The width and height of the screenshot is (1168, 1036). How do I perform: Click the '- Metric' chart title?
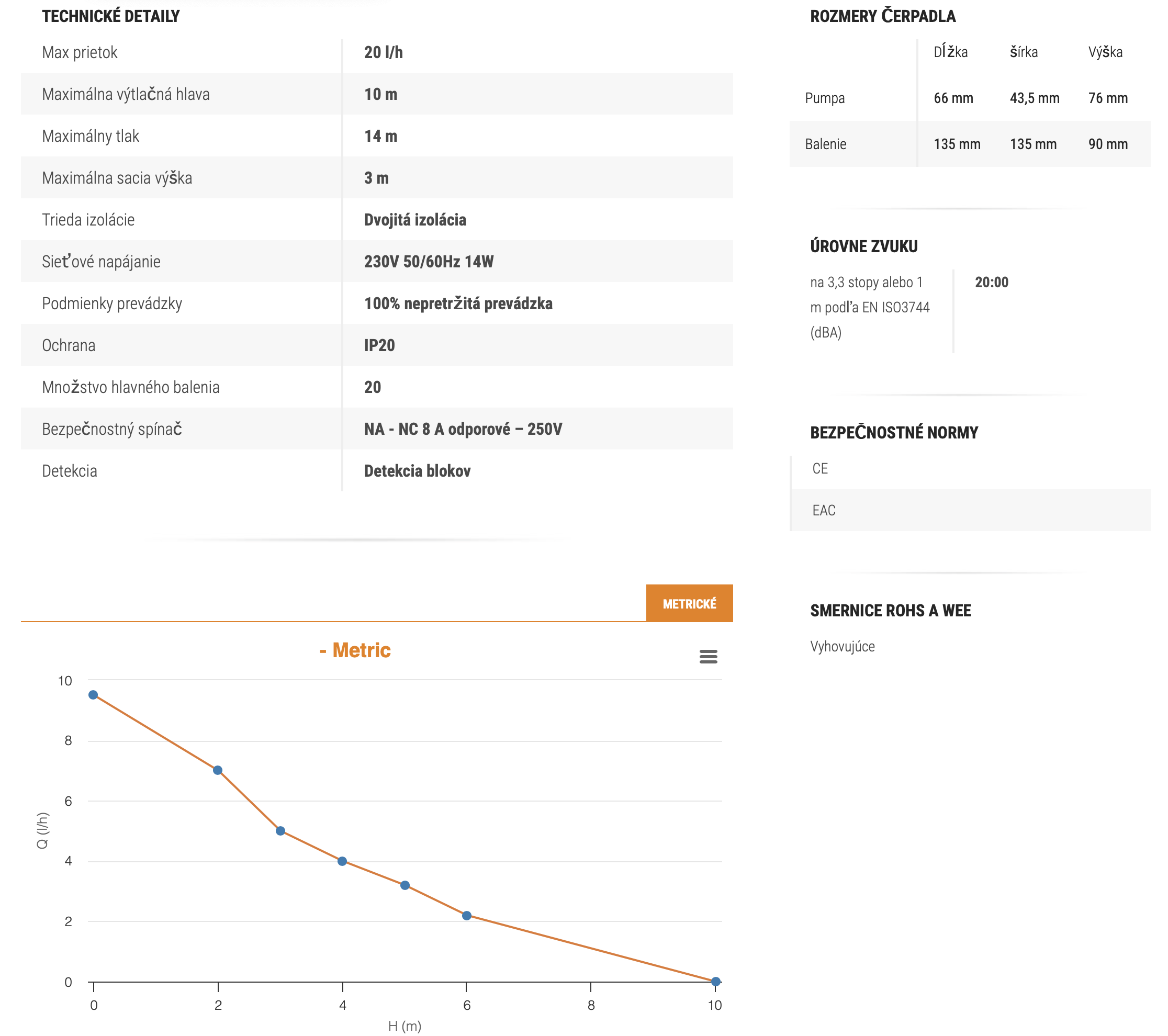point(355,650)
